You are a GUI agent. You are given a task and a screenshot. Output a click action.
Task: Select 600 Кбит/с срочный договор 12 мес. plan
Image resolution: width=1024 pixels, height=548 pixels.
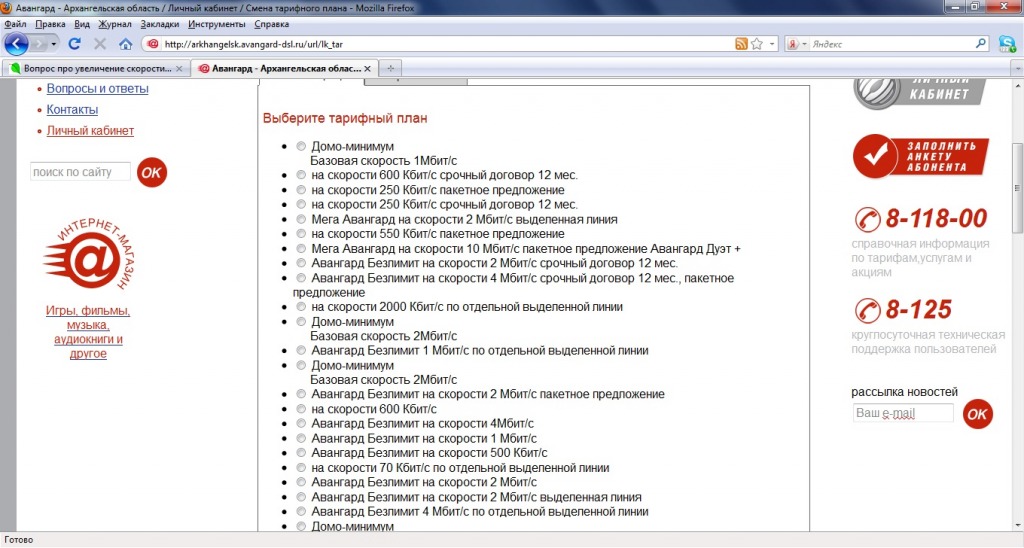[x=300, y=175]
